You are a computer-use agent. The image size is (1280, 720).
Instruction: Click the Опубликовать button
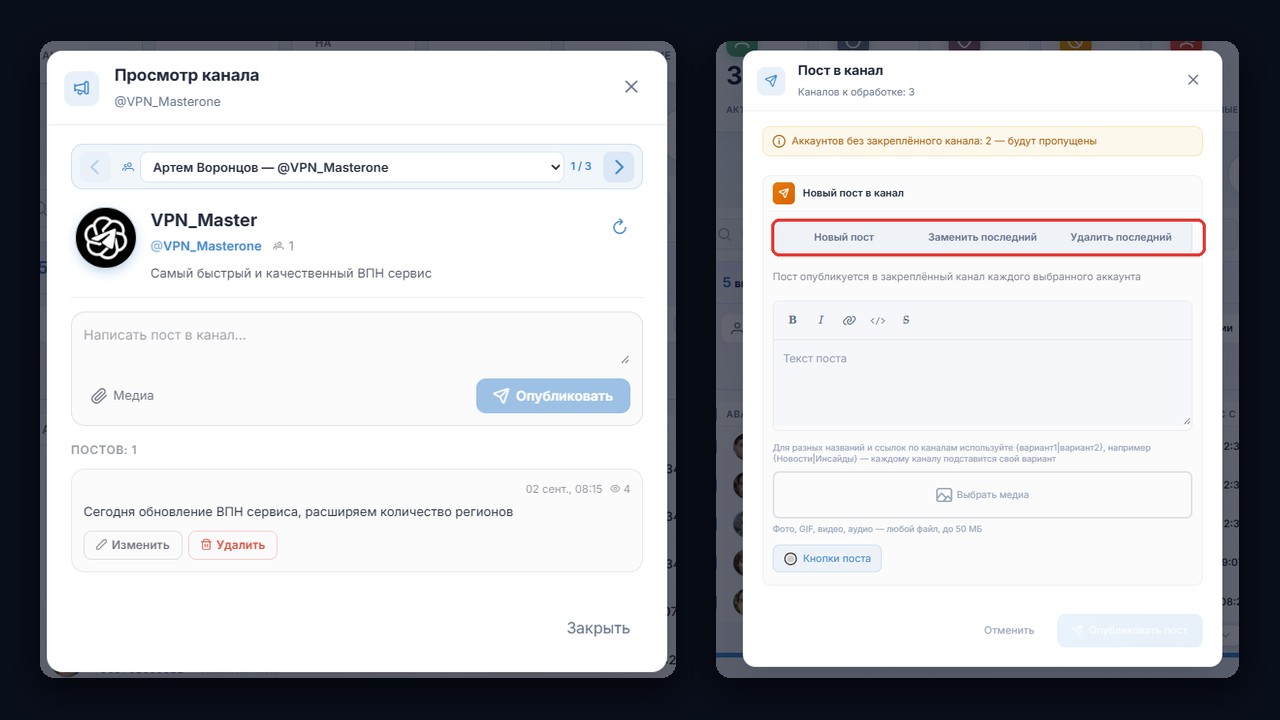[x=553, y=396]
